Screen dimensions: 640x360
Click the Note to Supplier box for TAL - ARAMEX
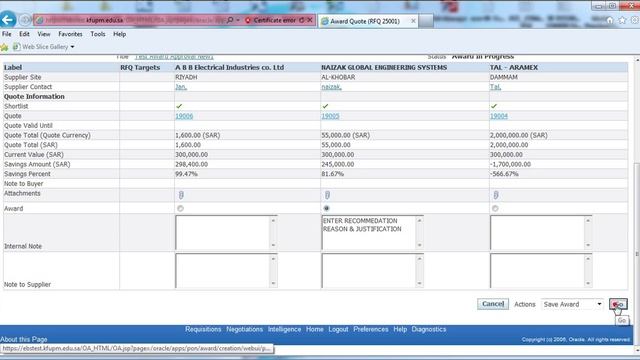(541, 271)
